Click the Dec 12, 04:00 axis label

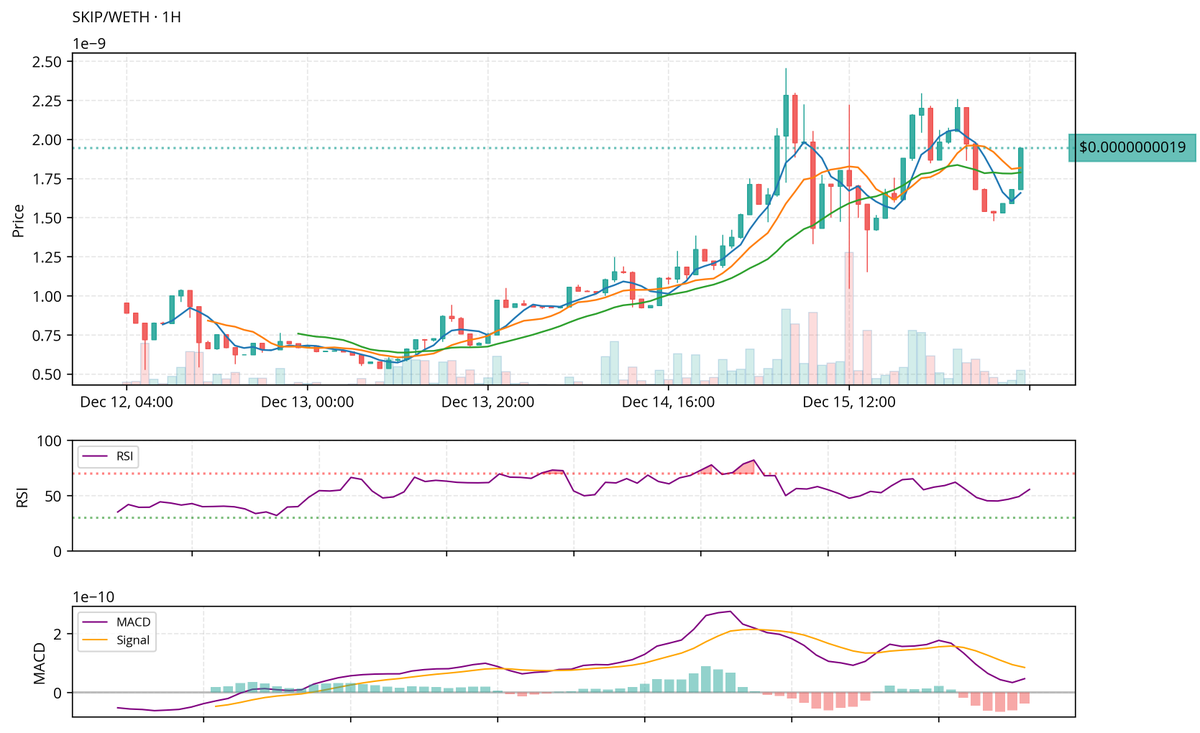click(x=127, y=403)
